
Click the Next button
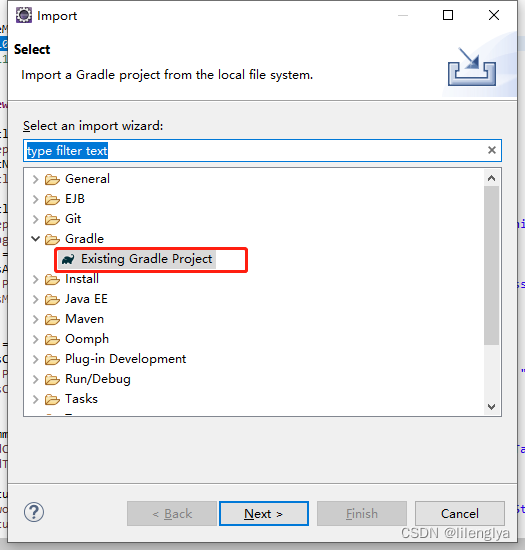(264, 514)
